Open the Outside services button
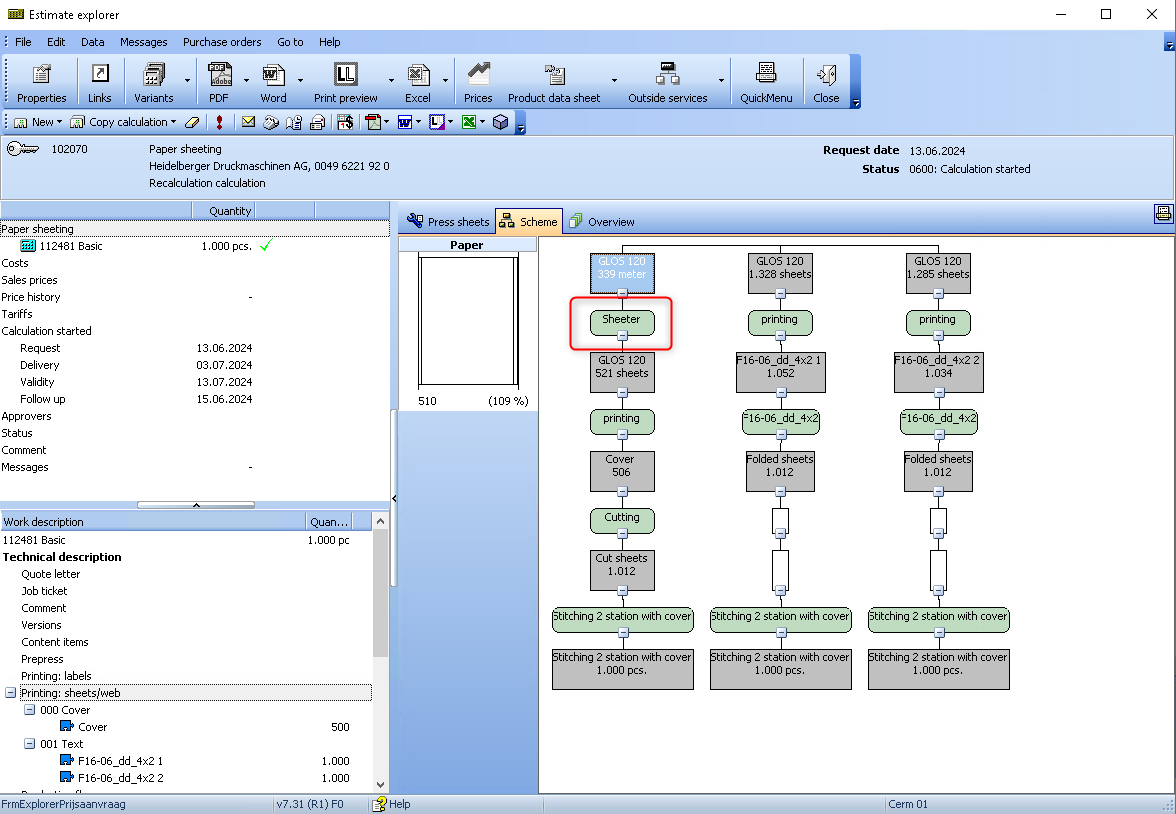 [x=668, y=82]
